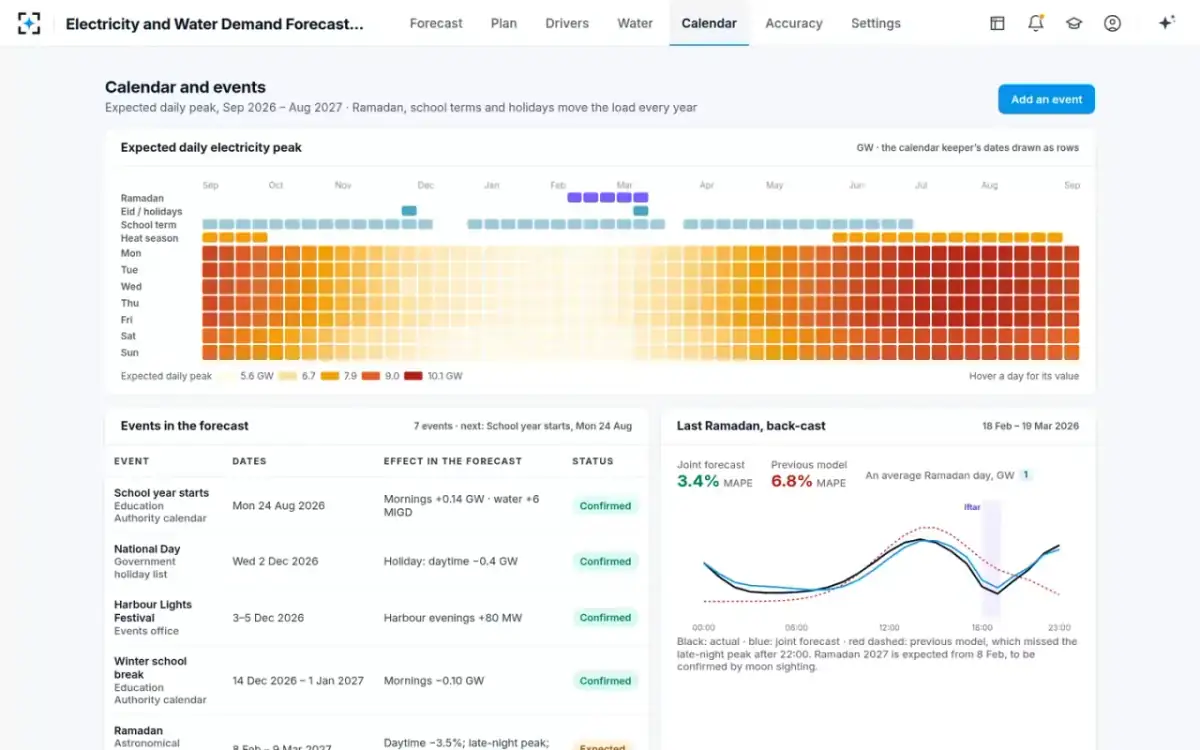Click the date 14 Dec 2026 – 1 Jan 2027
Image resolution: width=1200 pixels, height=750 pixels.
299,681
